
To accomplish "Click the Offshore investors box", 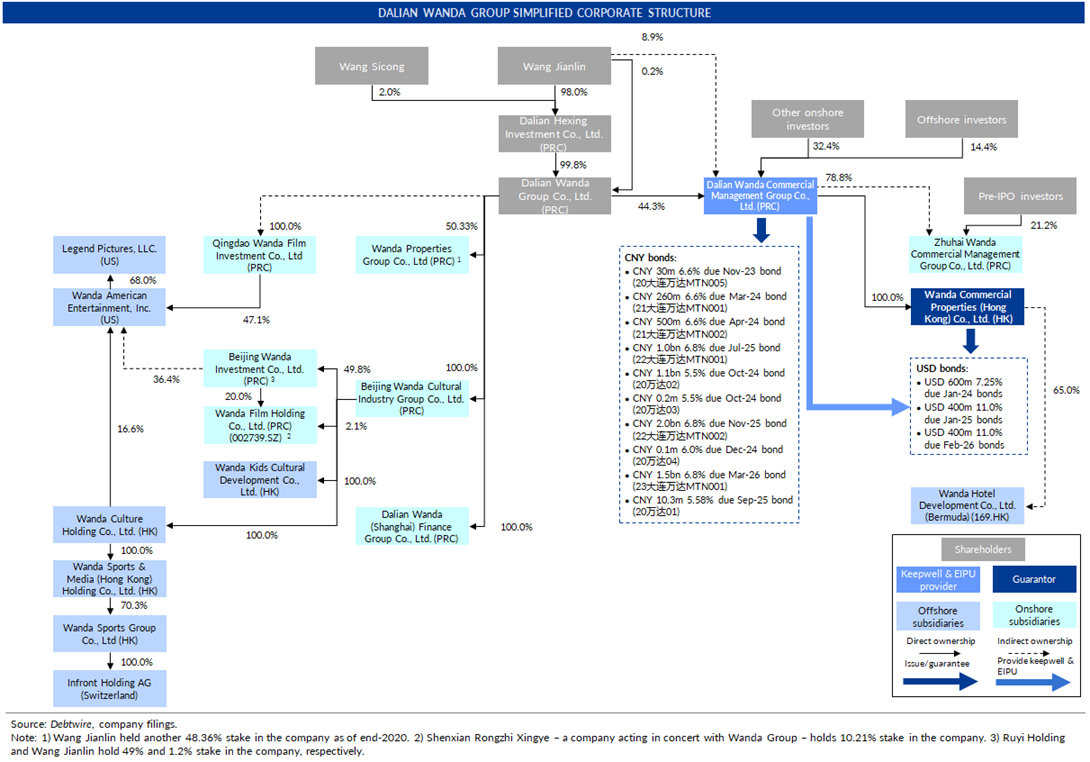I will pos(961,120).
